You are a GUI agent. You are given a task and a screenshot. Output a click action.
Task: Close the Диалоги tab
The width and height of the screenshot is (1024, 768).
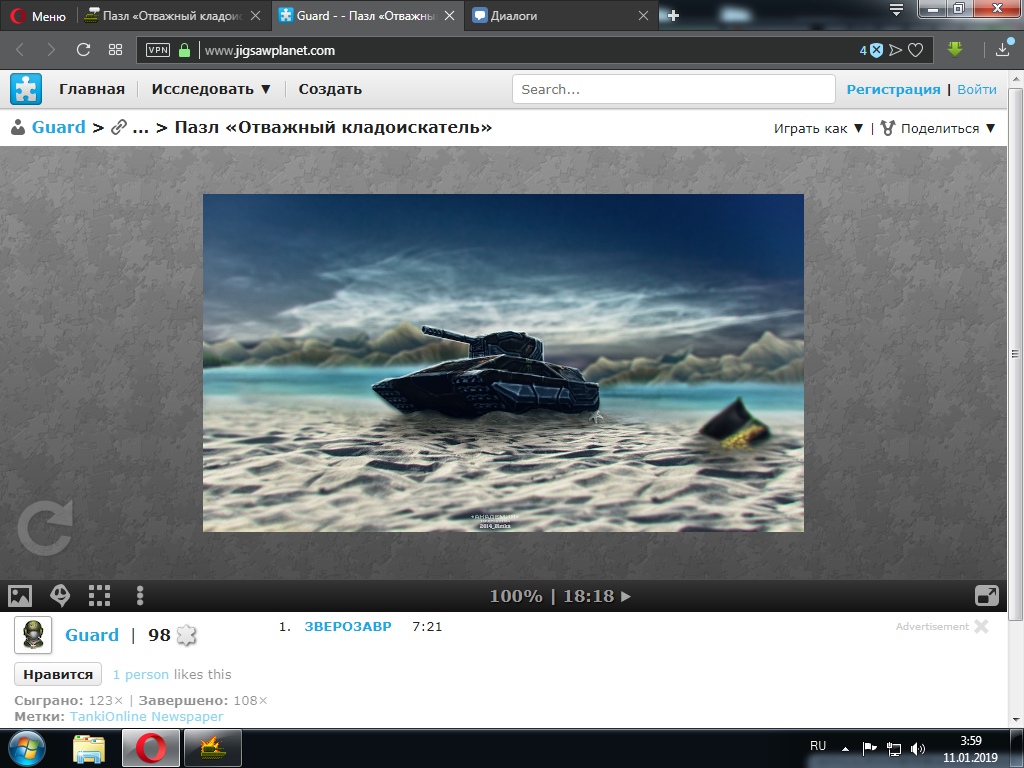tap(643, 16)
